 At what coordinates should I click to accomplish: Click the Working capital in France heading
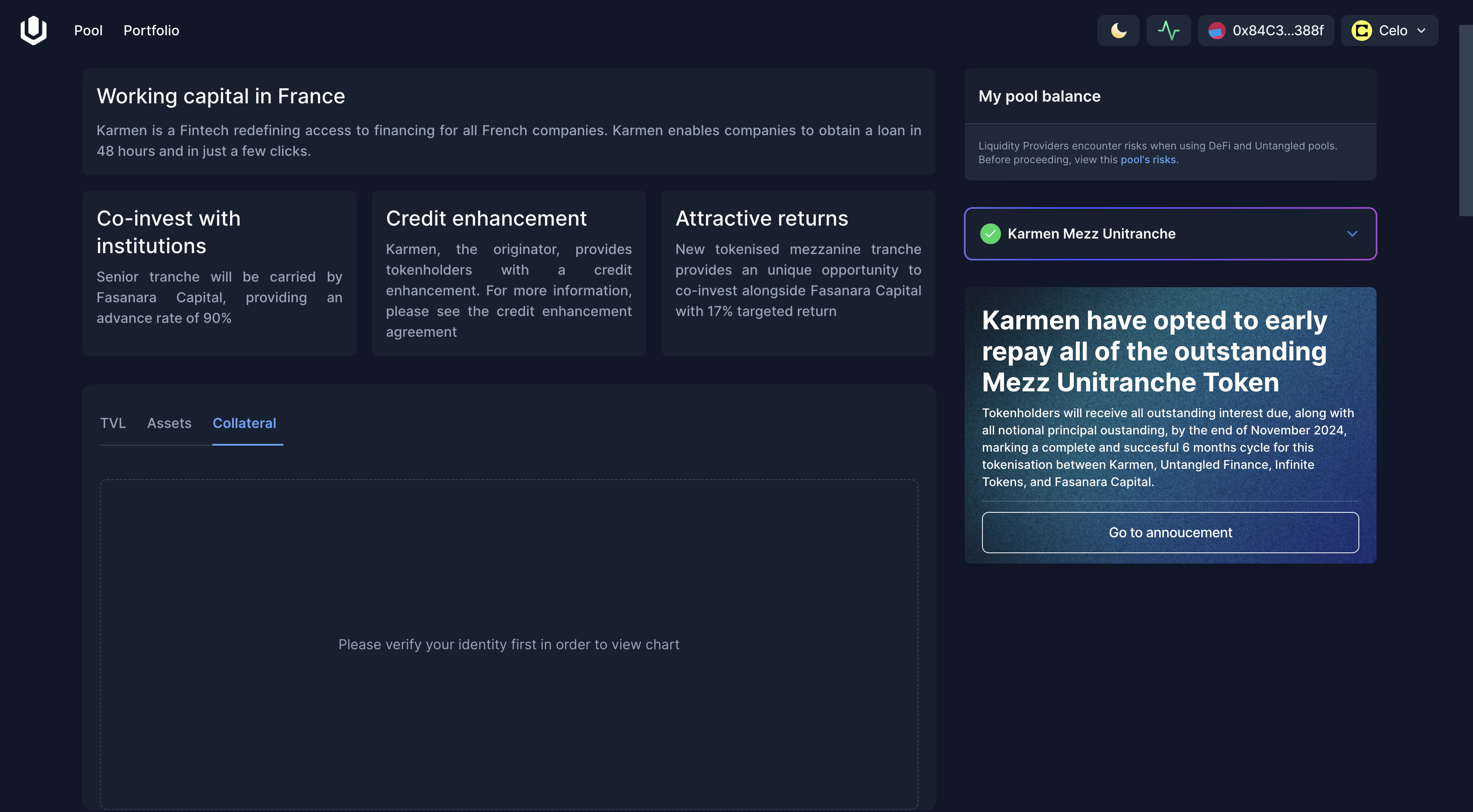click(221, 96)
